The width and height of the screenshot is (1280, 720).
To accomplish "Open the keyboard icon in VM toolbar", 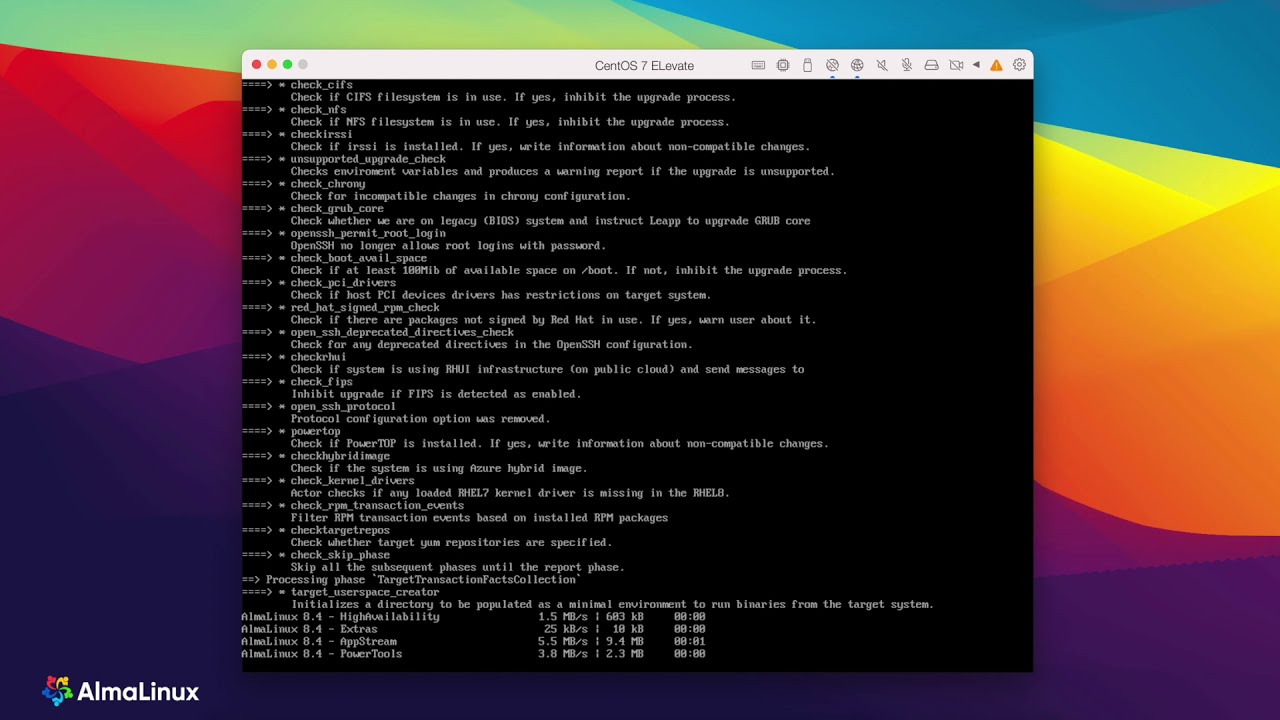I will (x=758, y=65).
